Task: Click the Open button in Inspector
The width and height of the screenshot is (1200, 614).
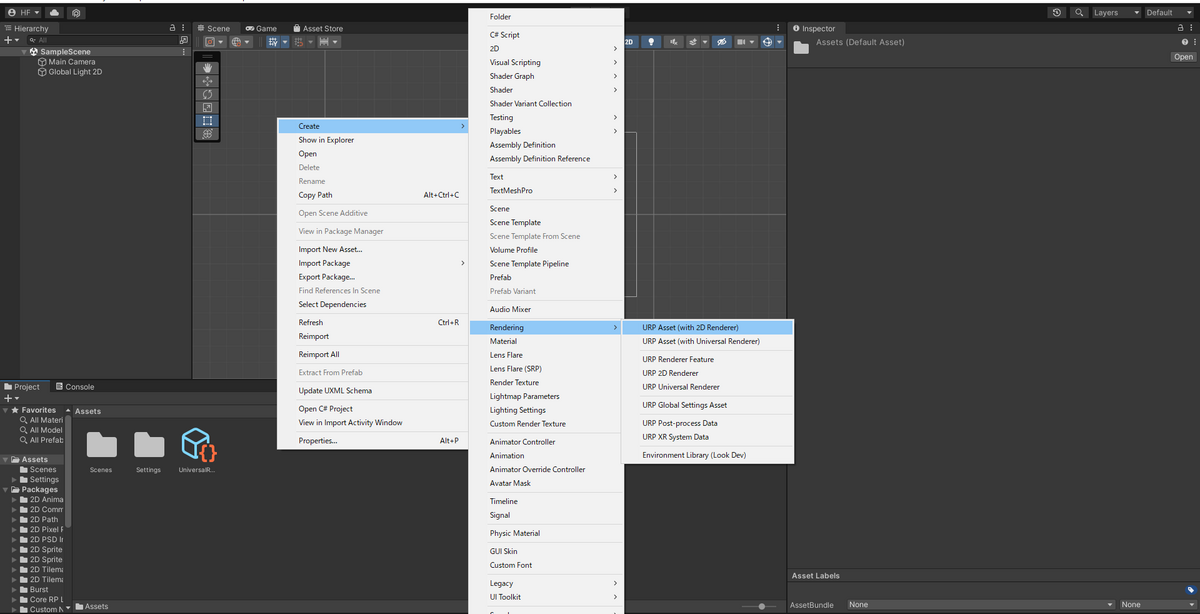Action: click(1183, 57)
